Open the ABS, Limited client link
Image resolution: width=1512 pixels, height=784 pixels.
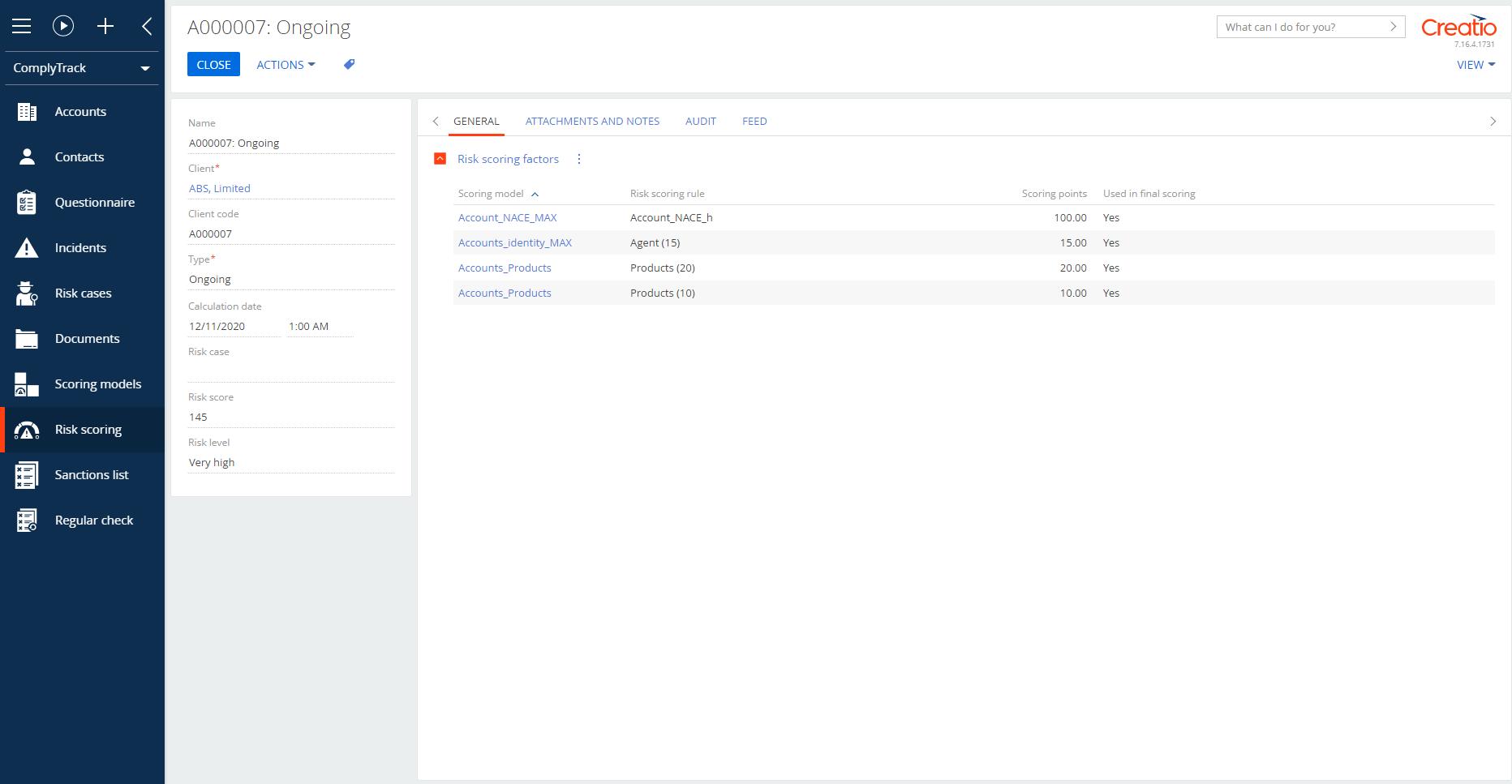pyautogui.click(x=219, y=187)
